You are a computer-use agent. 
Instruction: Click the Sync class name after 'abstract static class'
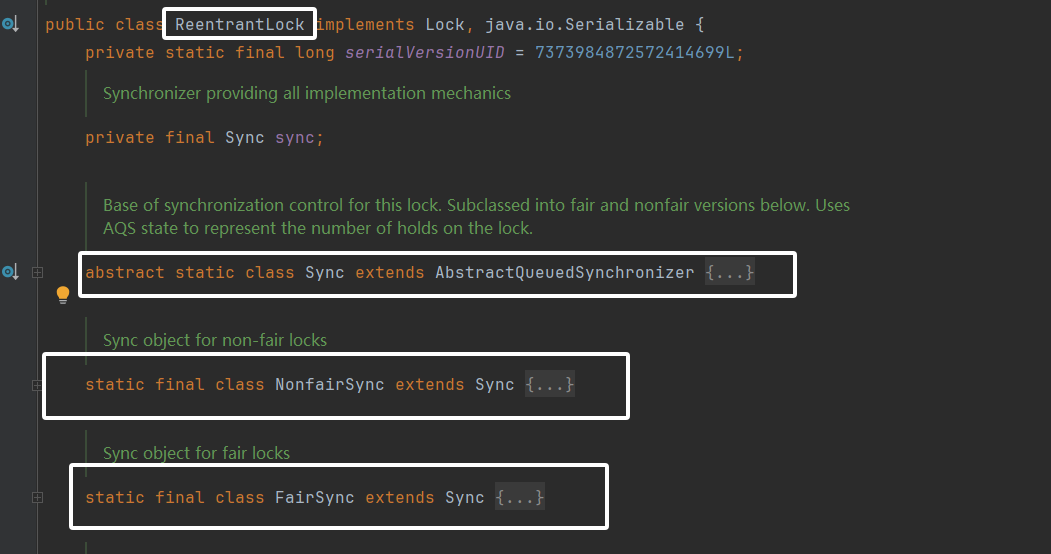(x=324, y=273)
